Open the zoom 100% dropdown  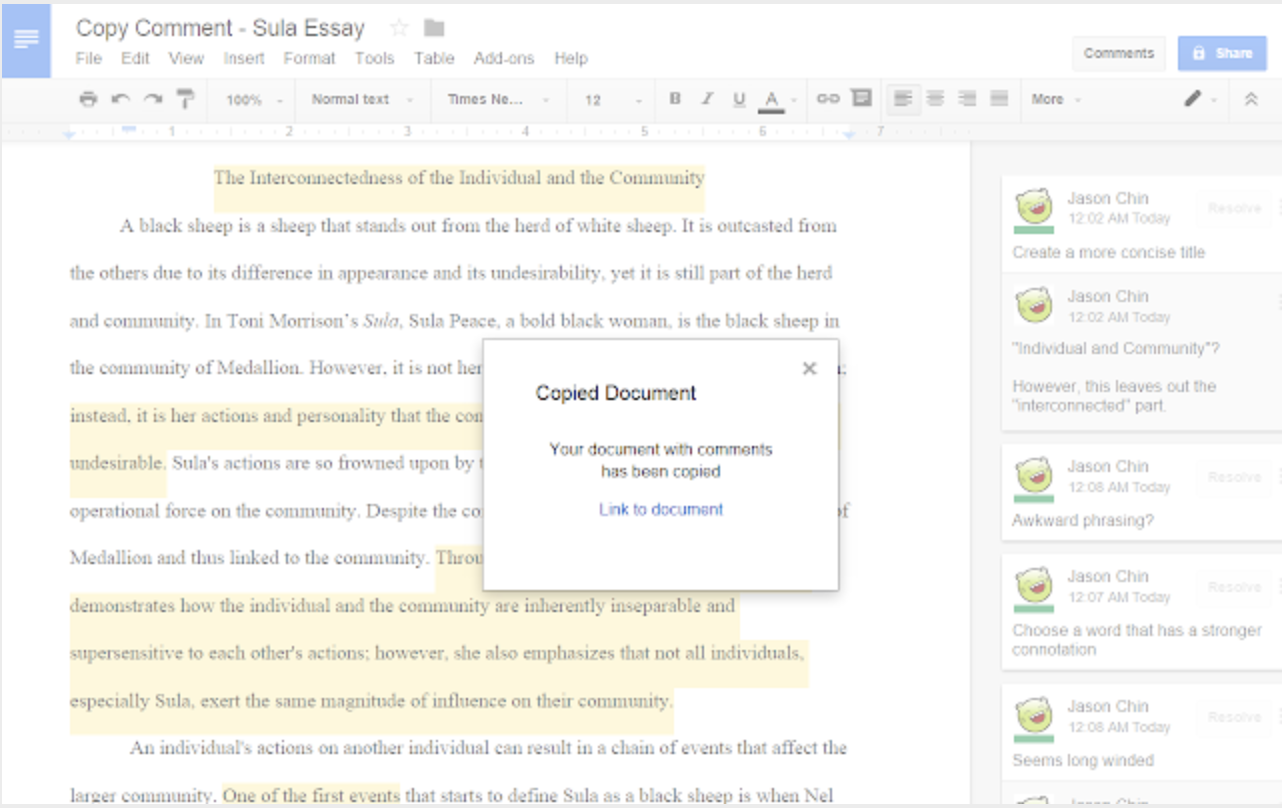tap(253, 100)
